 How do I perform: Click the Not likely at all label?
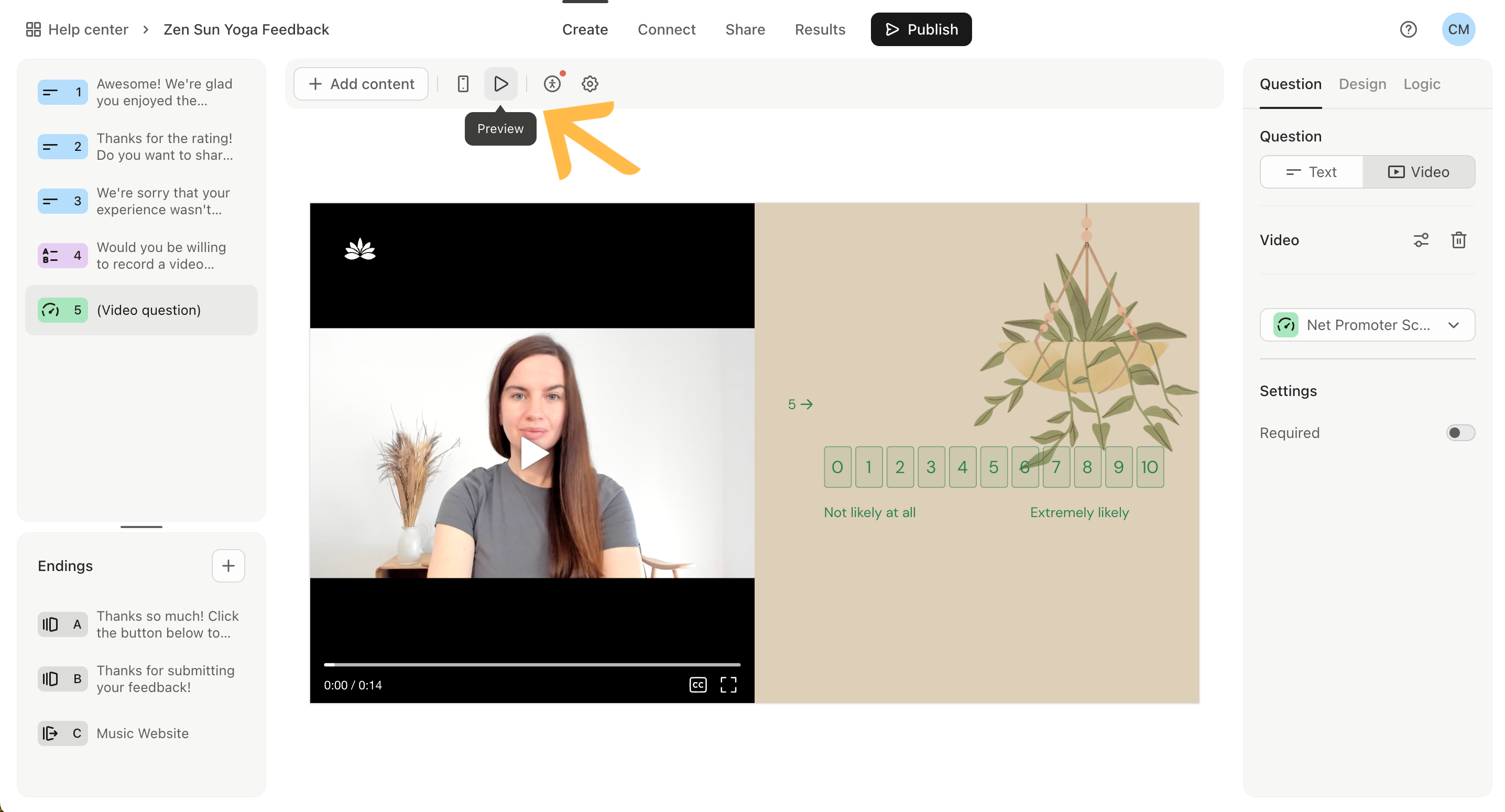pyautogui.click(x=869, y=512)
